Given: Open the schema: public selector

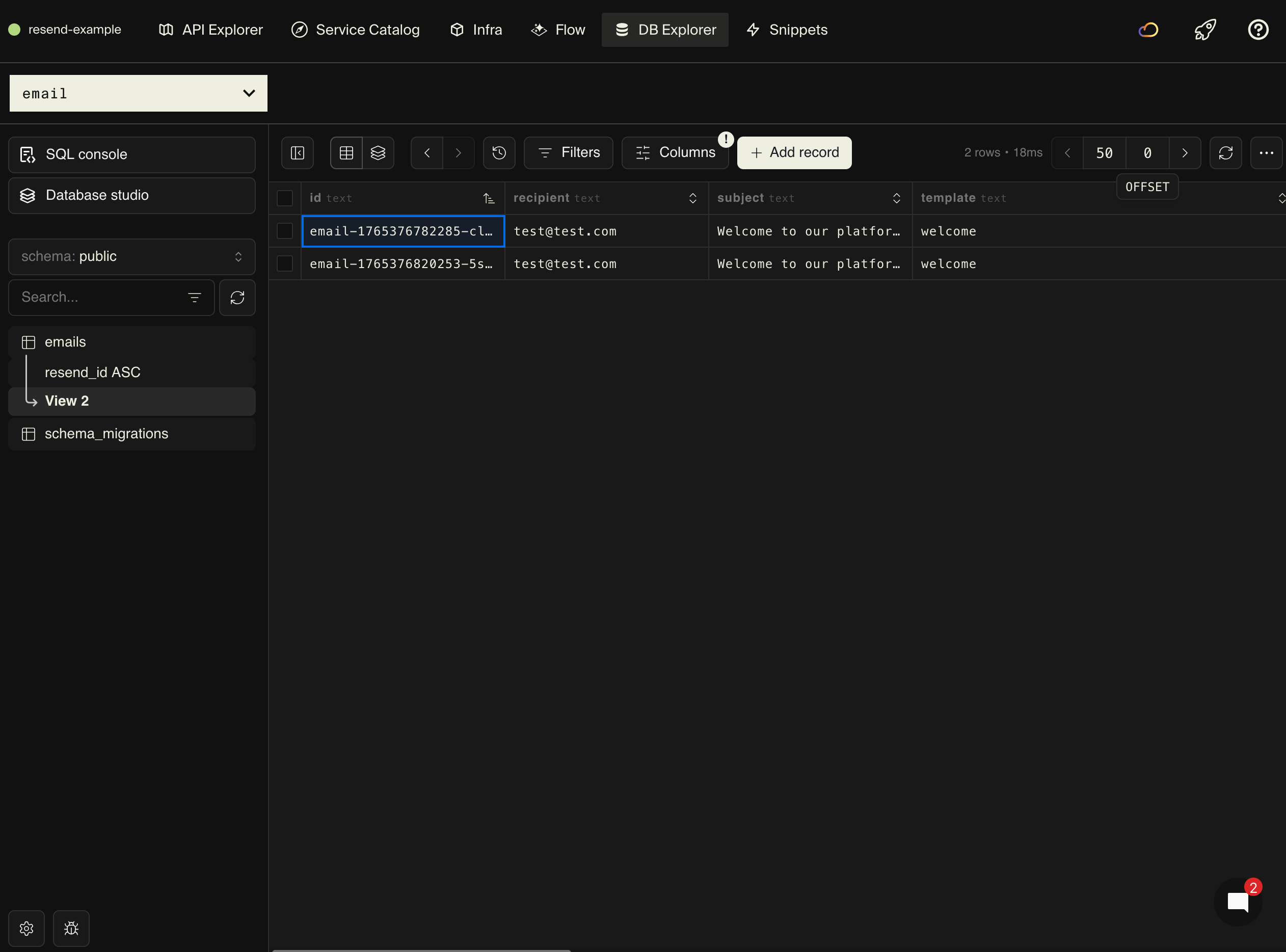Looking at the screenshot, I should click(131, 256).
